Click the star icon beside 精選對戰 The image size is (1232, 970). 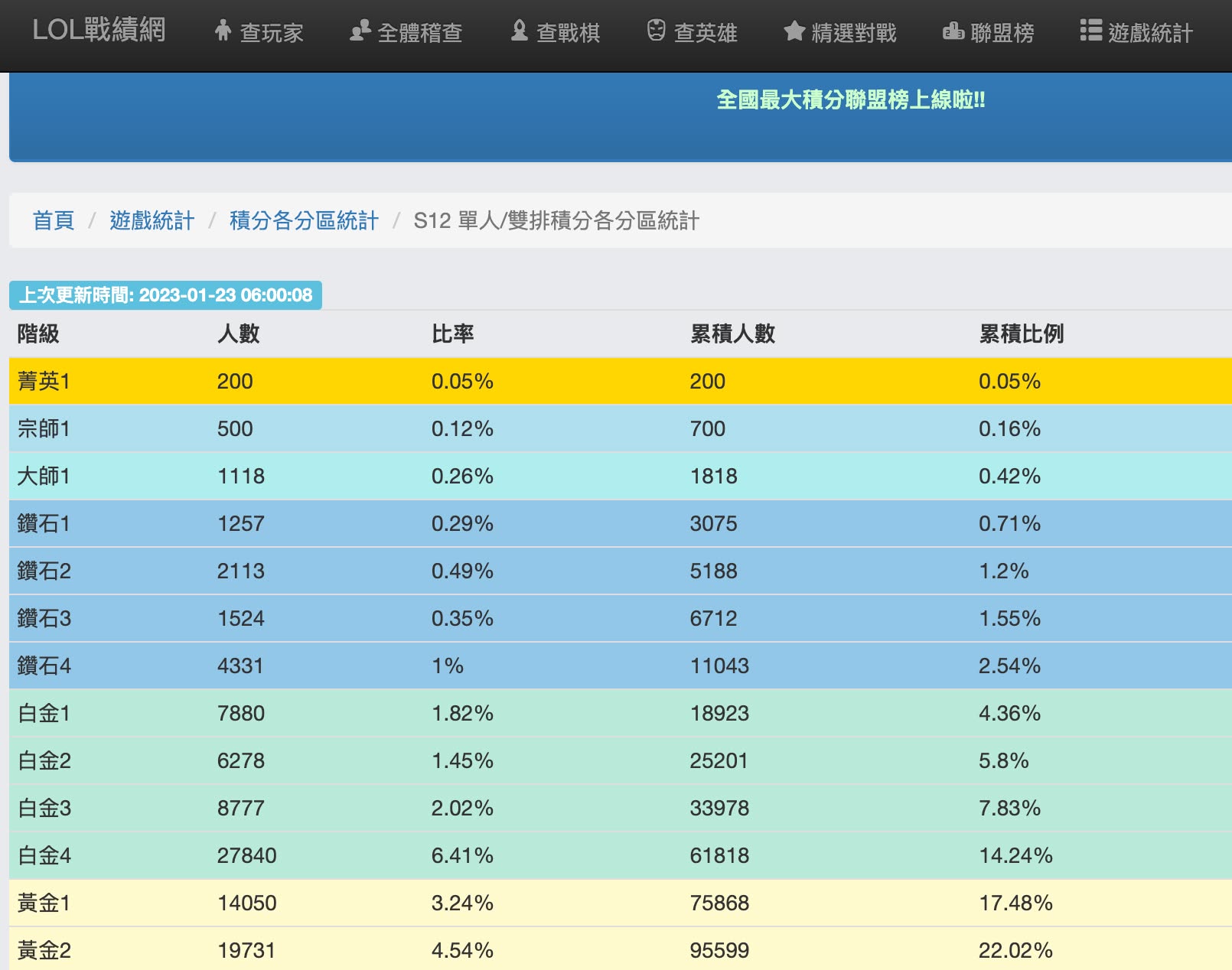pos(794,31)
